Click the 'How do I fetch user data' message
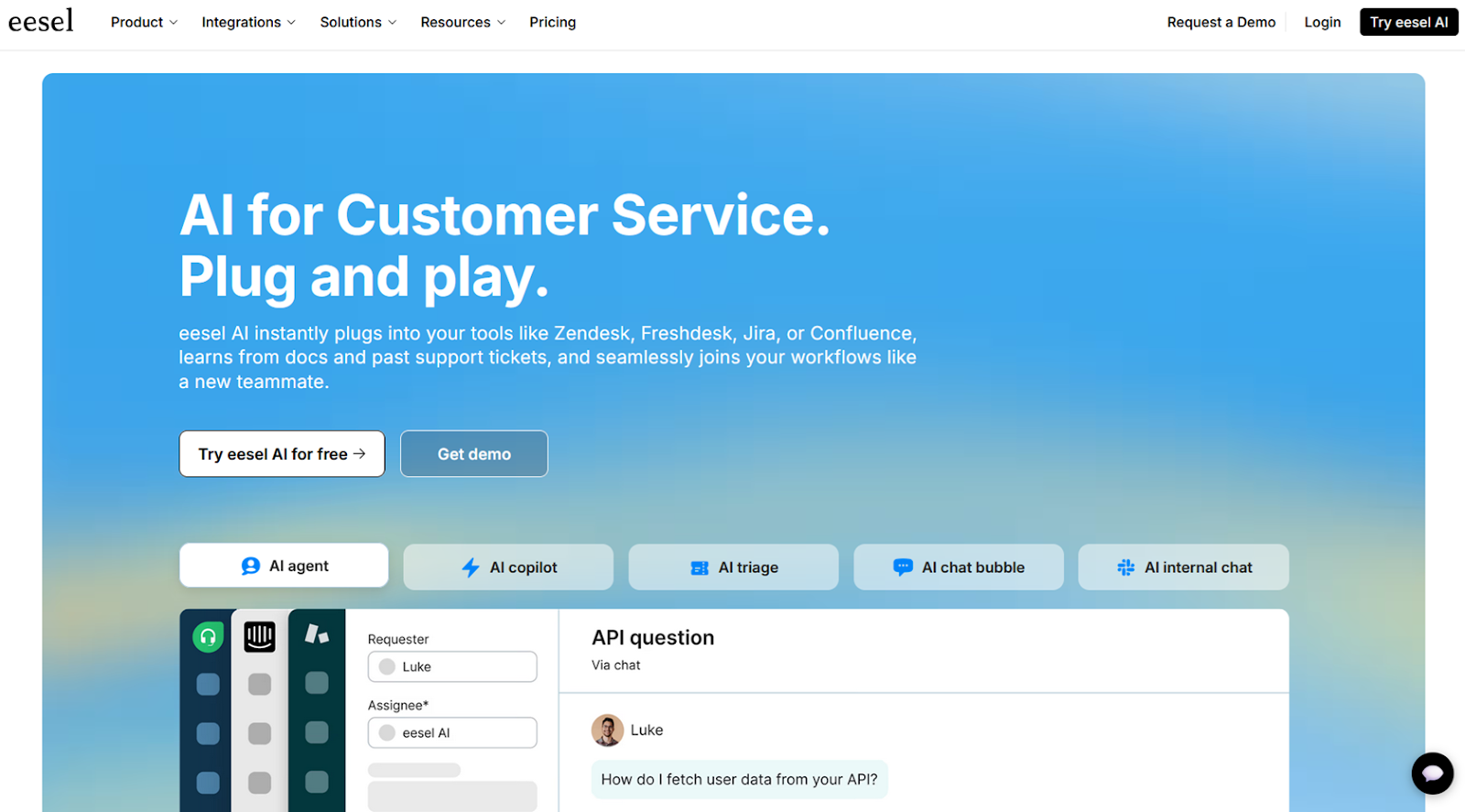This screenshot has height=812, width=1465. coord(739,780)
